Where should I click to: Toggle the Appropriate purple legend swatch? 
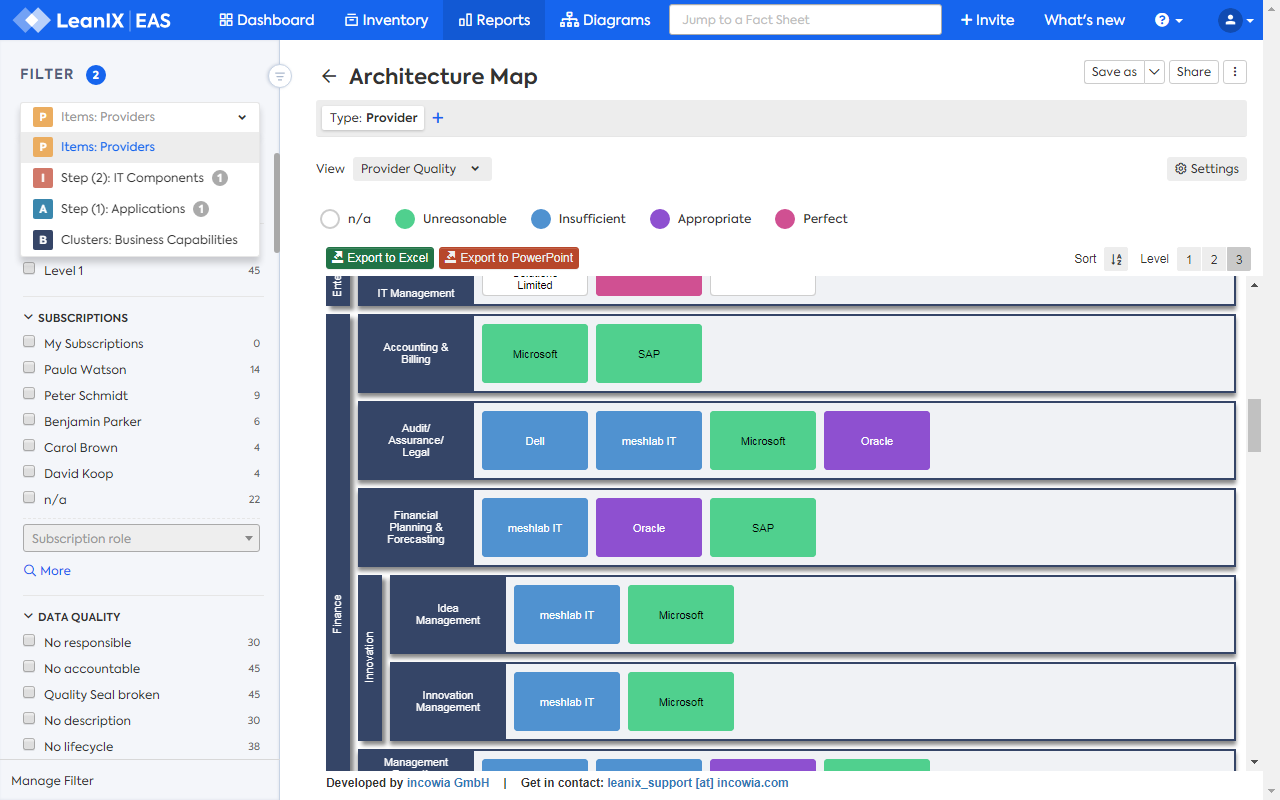click(x=660, y=219)
